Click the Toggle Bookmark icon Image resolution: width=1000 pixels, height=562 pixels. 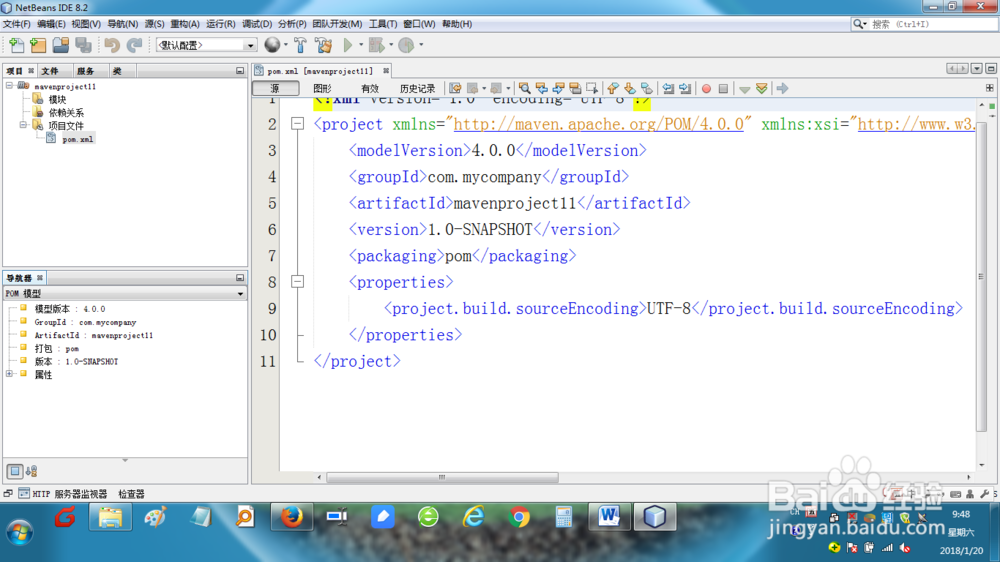pos(647,89)
